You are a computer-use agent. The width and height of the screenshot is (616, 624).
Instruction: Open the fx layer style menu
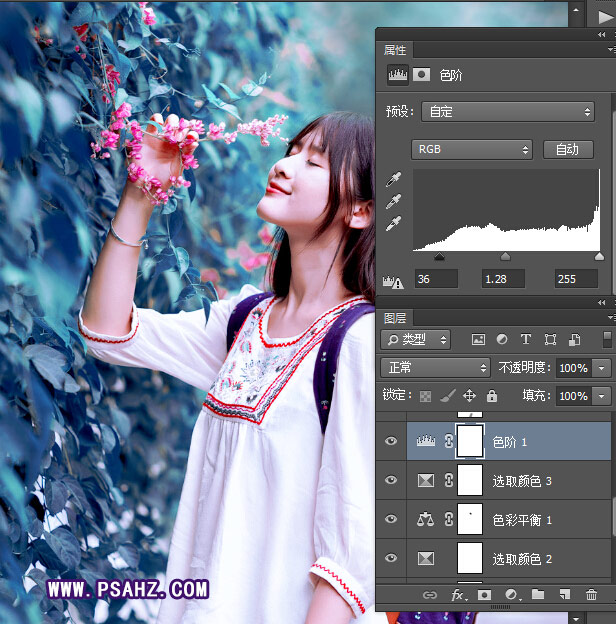tap(458, 595)
